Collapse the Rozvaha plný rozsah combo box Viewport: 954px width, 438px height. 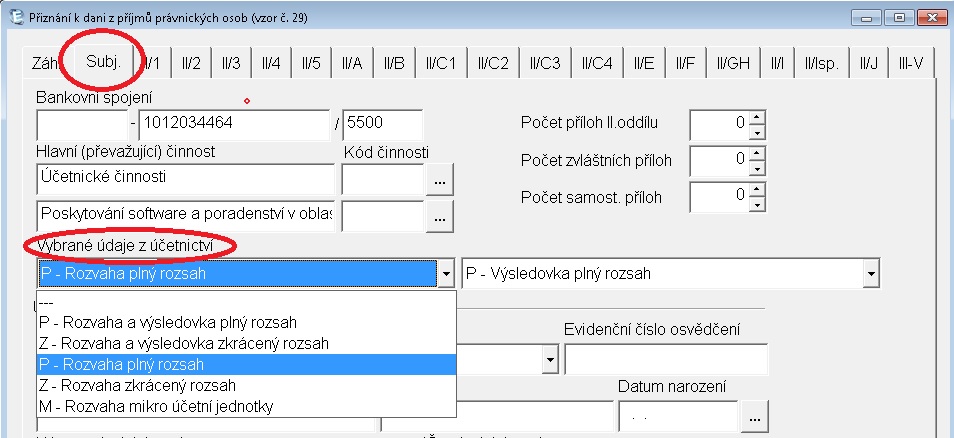pyautogui.click(x=446, y=272)
